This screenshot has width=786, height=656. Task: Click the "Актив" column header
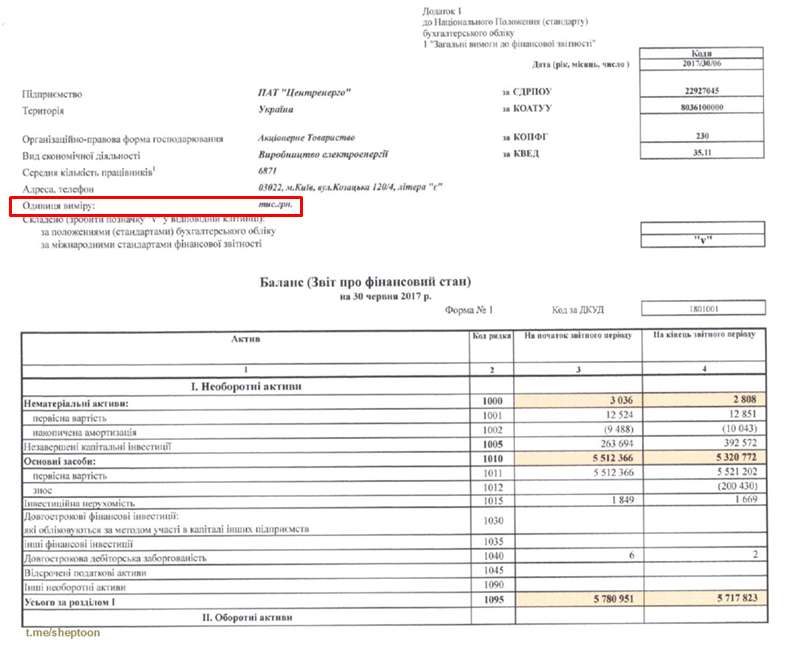[246, 340]
